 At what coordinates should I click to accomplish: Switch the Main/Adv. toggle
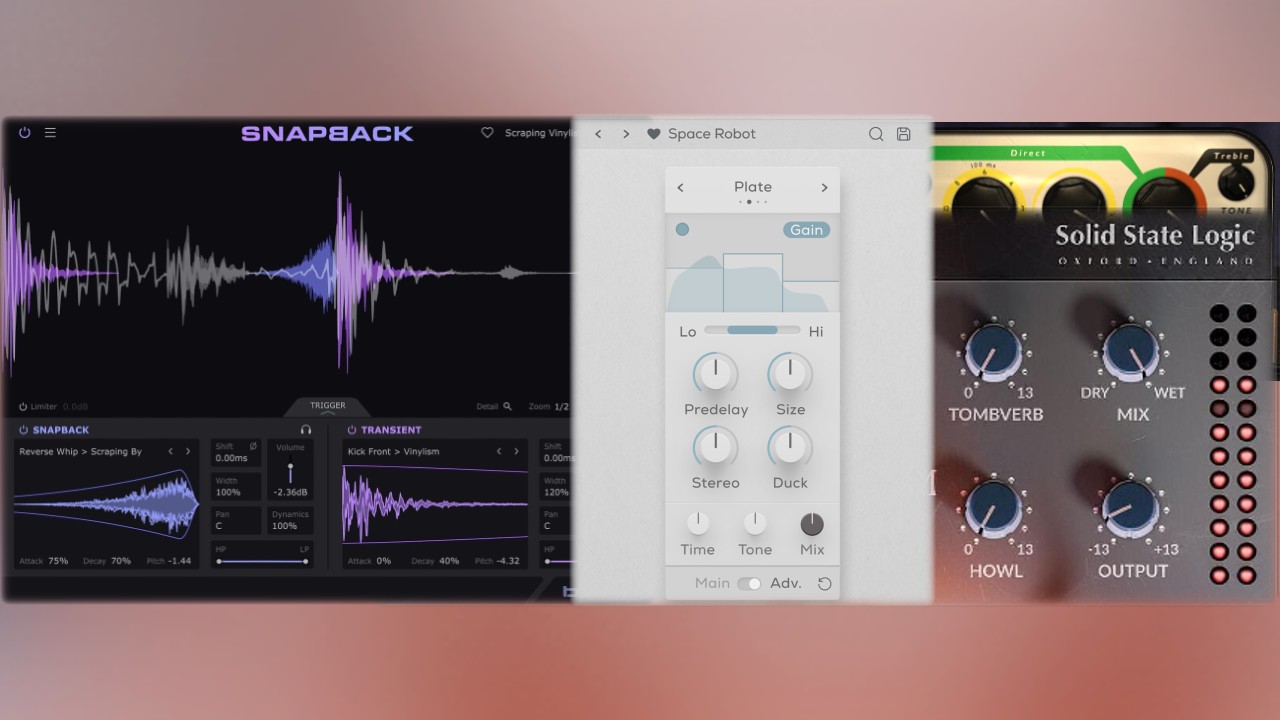tap(749, 584)
